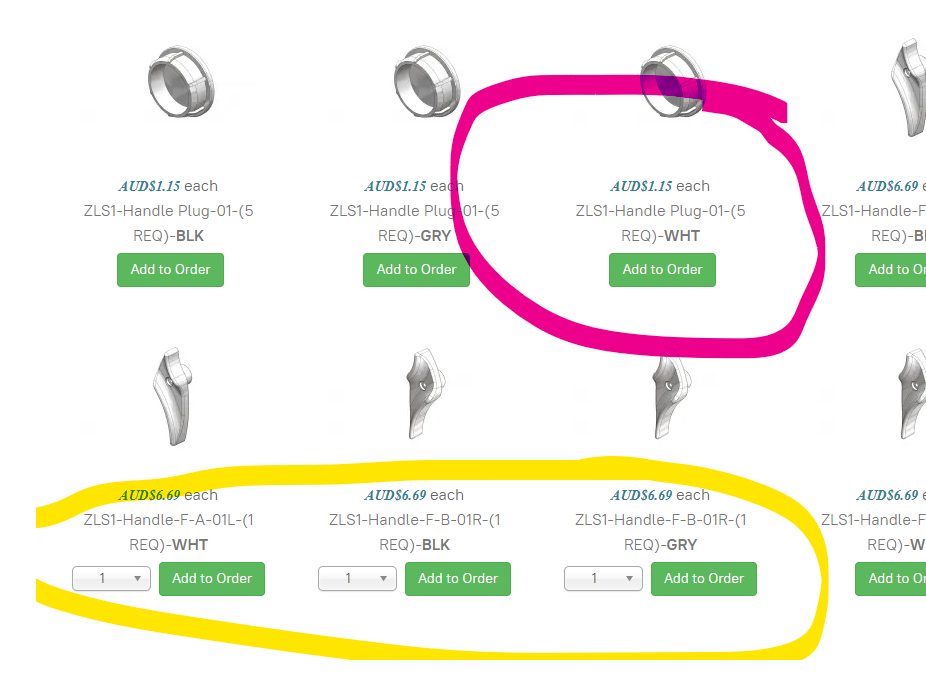Open quantity dropdown for Handle-F-A-01L WHT
This screenshot has width=926, height=674.
(x=112, y=579)
